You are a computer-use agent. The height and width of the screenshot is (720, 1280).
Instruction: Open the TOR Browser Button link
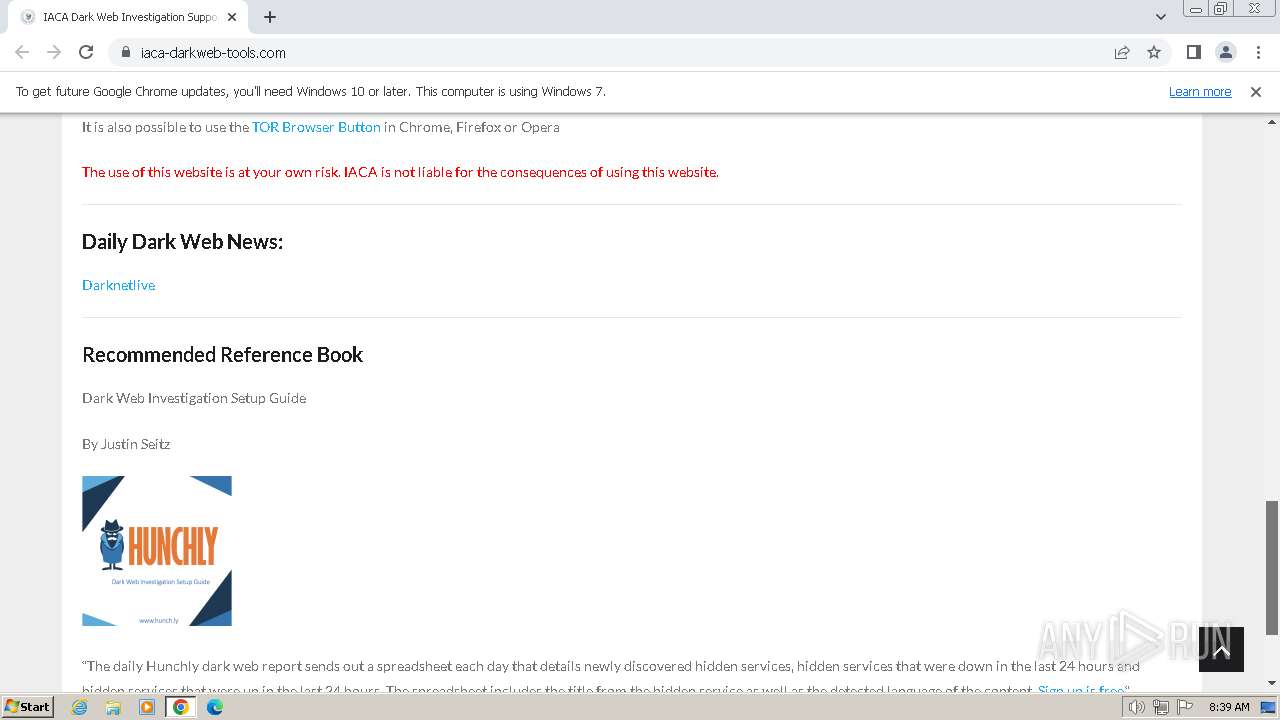(316, 127)
